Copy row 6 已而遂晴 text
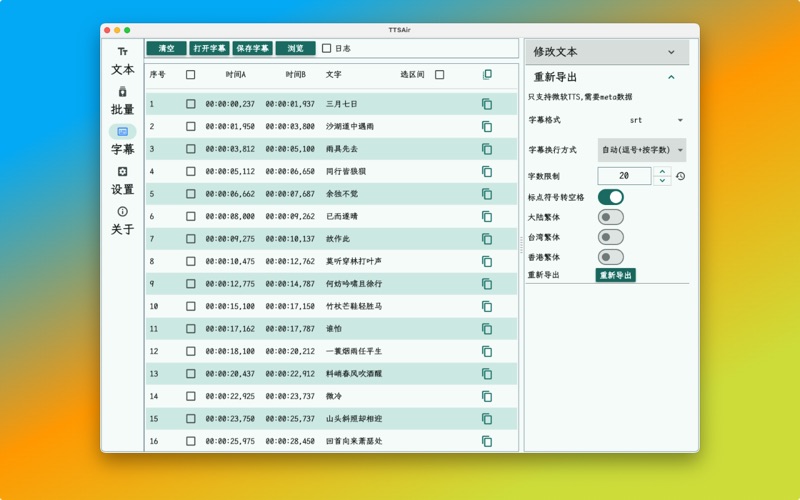The width and height of the screenshot is (800, 500). [487, 216]
